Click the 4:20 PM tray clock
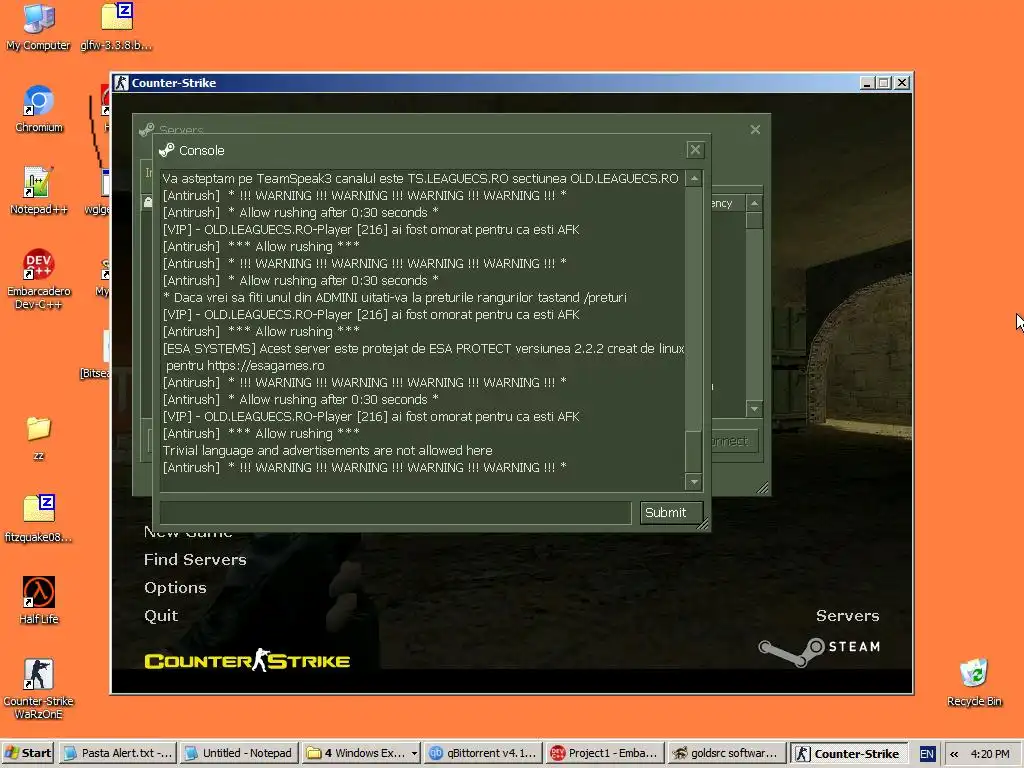Screen dimensions: 1024x768 990,754
